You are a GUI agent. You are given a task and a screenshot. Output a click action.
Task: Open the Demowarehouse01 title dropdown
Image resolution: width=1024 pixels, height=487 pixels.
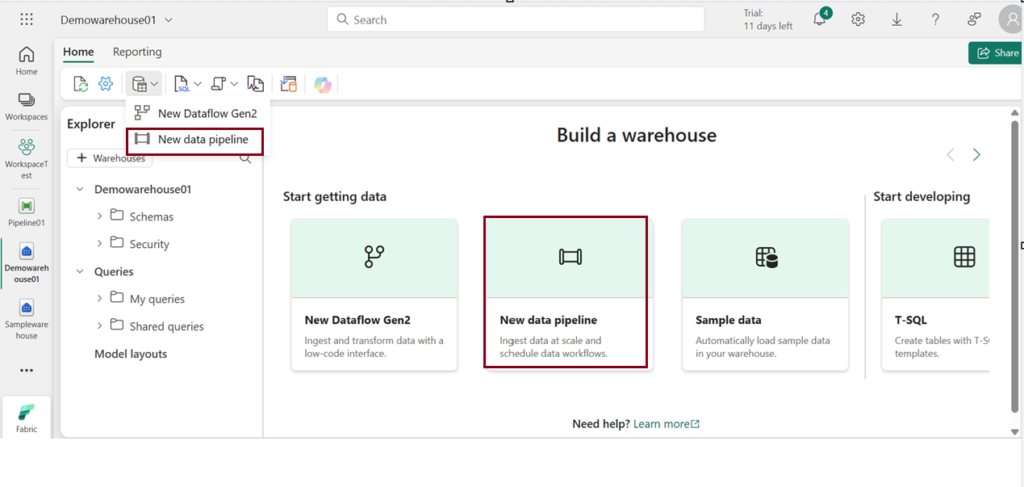[x=168, y=20]
